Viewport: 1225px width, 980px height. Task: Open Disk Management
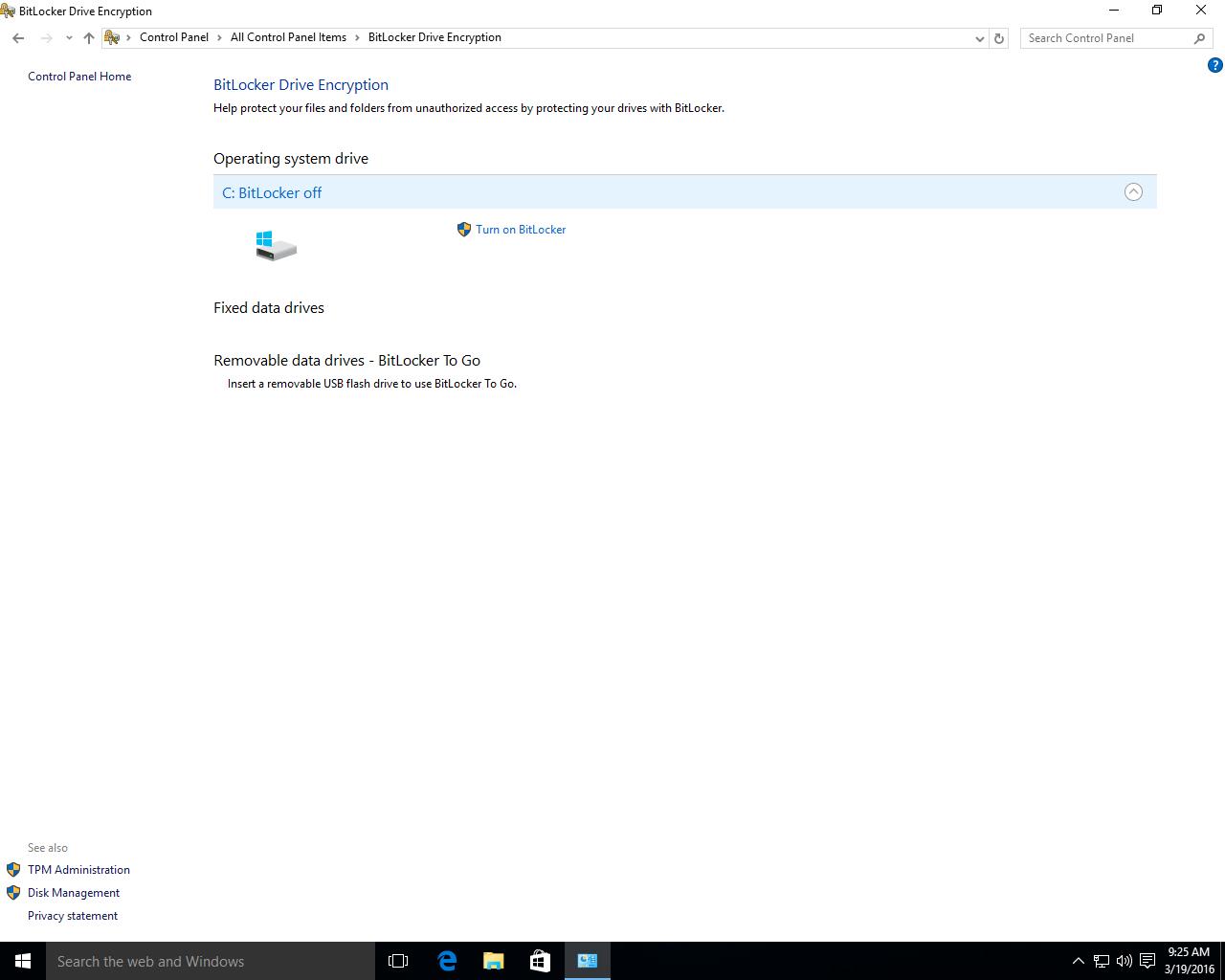(x=74, y=893)
